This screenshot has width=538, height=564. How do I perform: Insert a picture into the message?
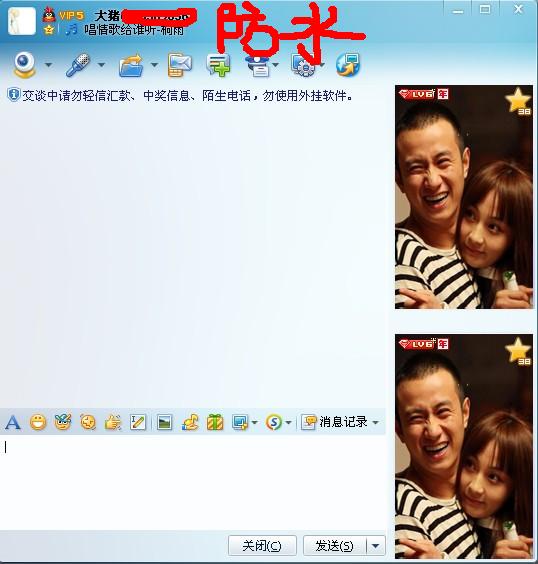[x=165, y=422]
